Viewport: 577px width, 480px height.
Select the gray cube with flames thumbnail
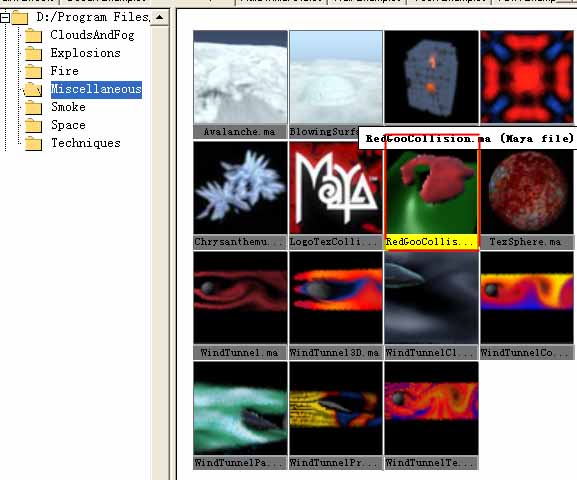point(431,77)
